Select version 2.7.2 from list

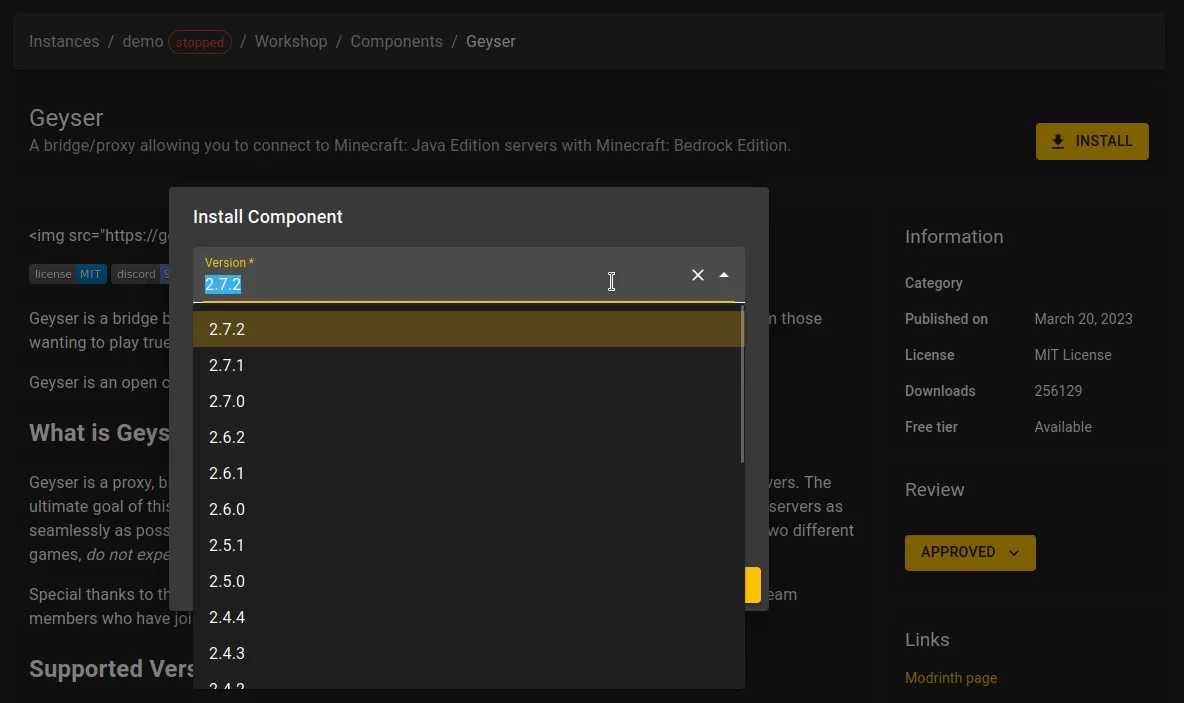[x=467, y=329]
